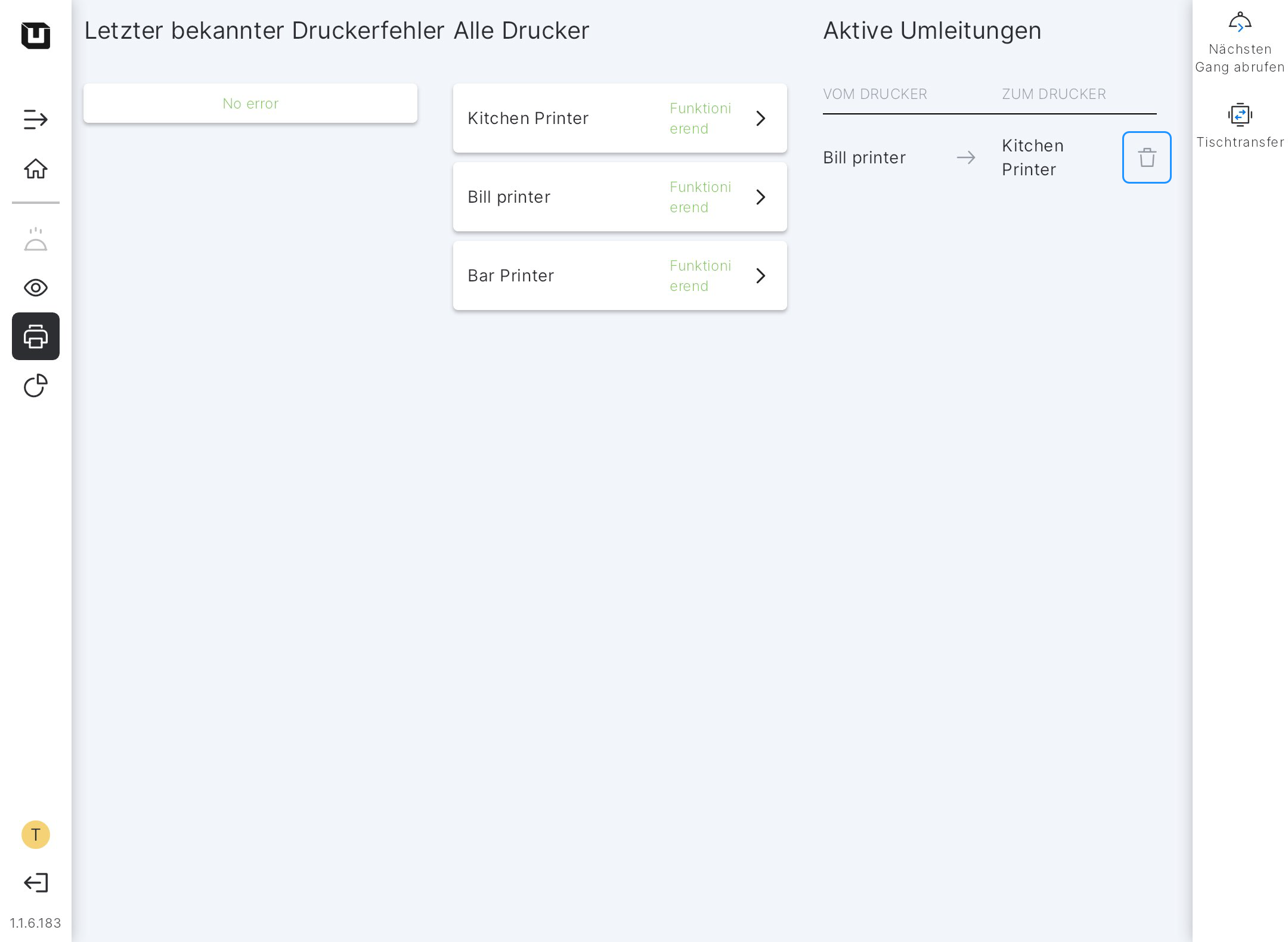Viewport: 1288px width, 942px height.
Task: Click the ZUM DRUCKER column header
Action: click(x=1054, y=94)
